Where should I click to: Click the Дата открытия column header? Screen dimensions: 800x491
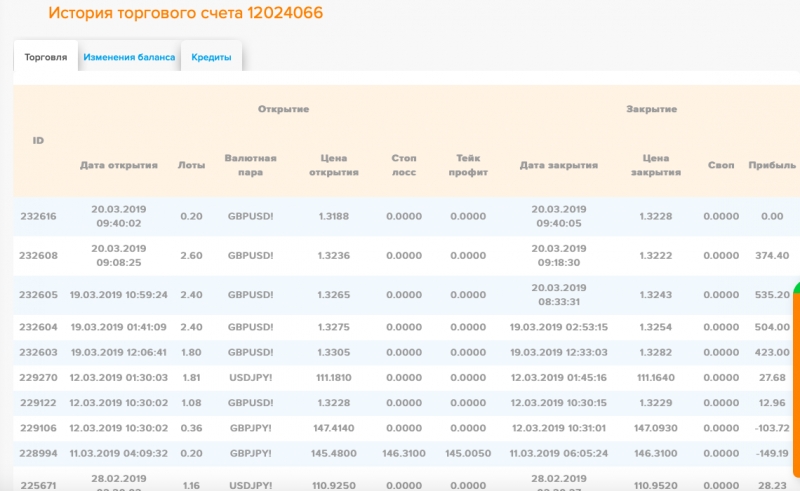[119, 165]
